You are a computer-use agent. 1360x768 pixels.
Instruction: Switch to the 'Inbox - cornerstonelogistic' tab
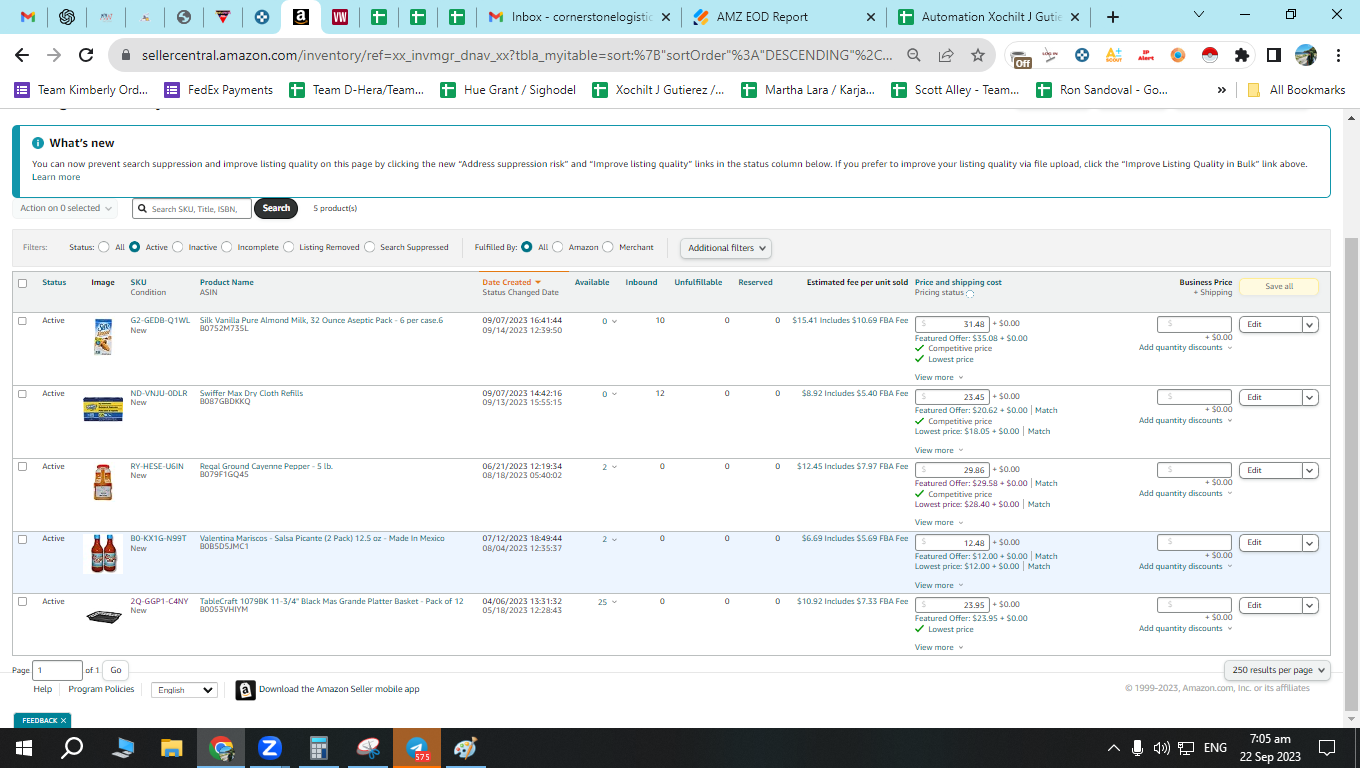tap(581, 17)
